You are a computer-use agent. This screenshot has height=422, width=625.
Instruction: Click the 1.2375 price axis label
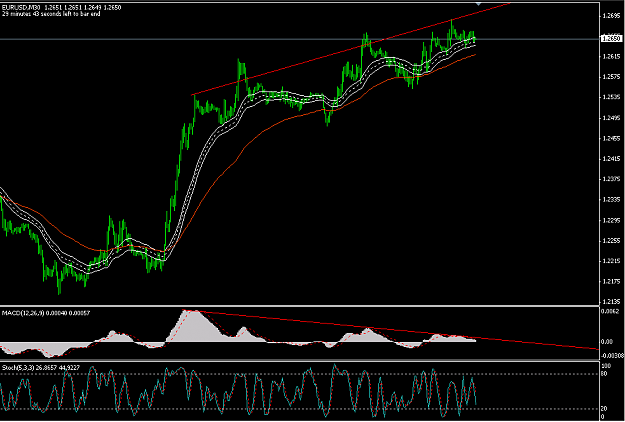(x=612, y=179)
